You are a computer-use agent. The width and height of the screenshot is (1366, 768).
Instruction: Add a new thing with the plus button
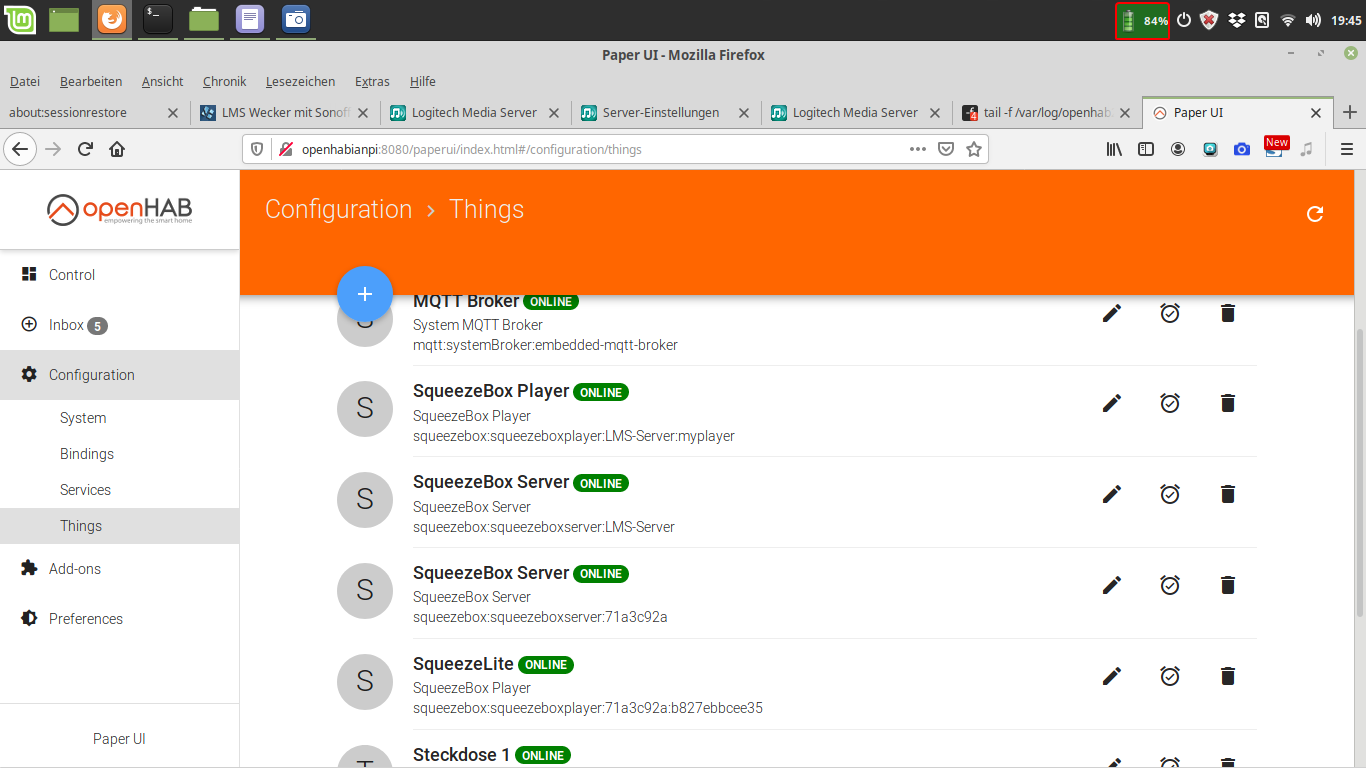coord(365,294)
